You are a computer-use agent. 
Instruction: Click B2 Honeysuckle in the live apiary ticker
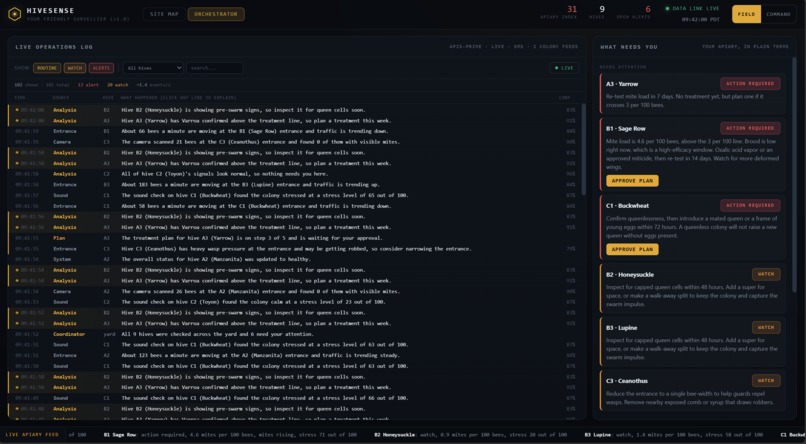point(395,435)
